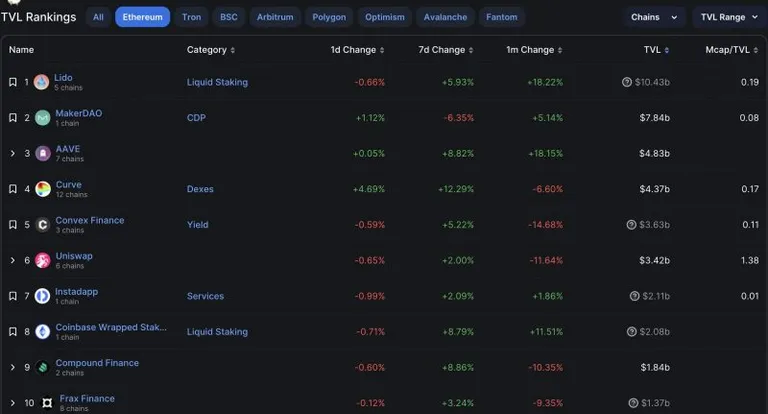Screen dimensions: 768x414
Task: Click the Uniswap pink unicorn icon
Action: coord(43,260)
